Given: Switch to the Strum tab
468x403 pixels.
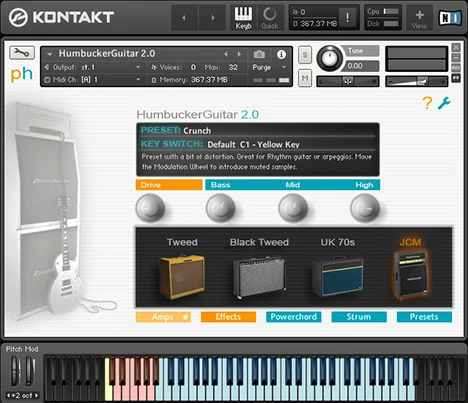Looking at the screenshot, I should click(359, 317).
